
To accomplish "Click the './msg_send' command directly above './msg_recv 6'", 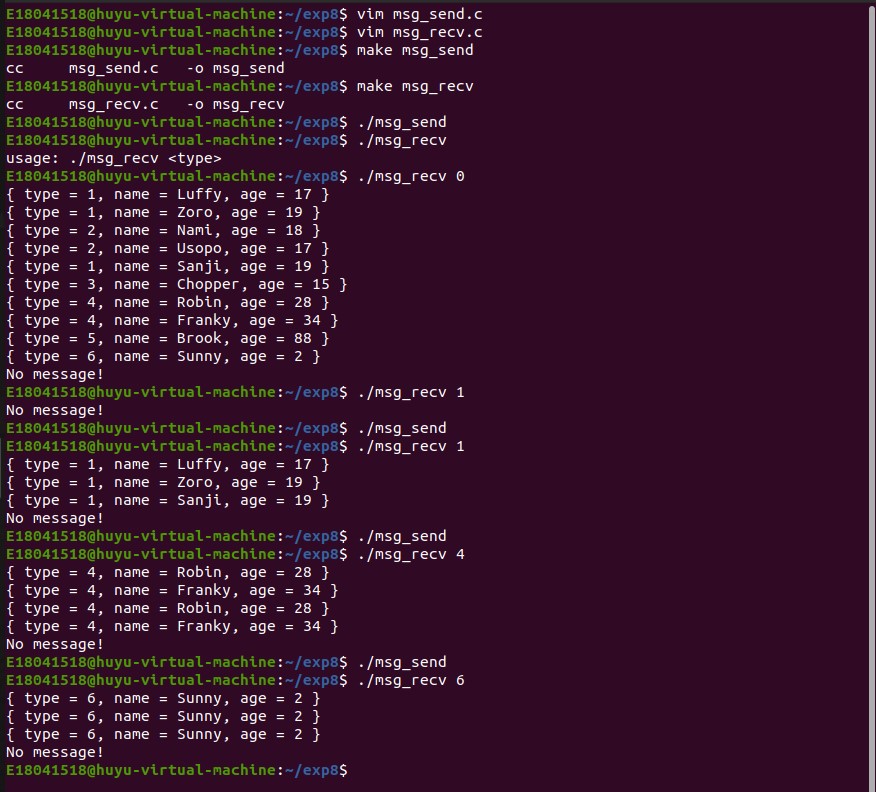I will click(402, 662).
